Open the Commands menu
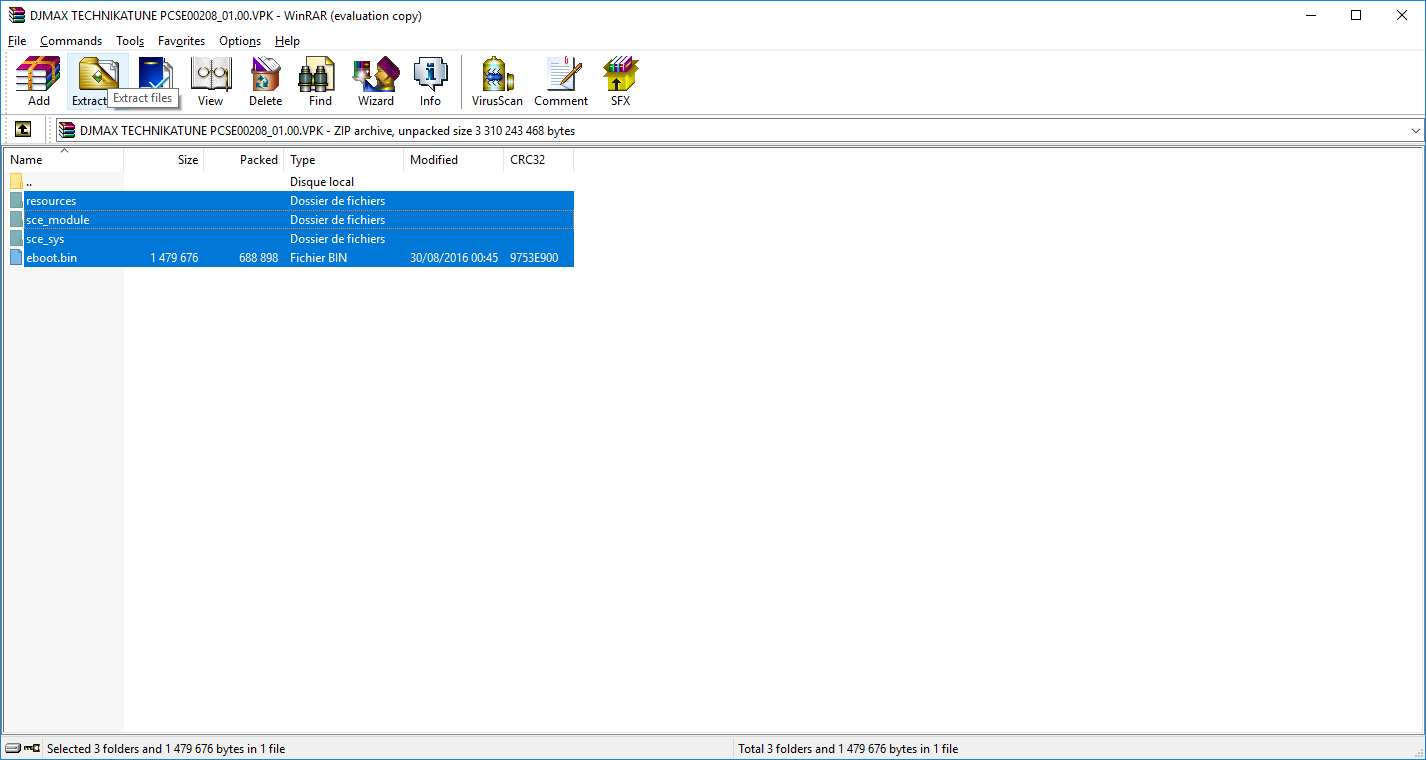Image resolution: width=1426 pixels, height=760 pixels. point(71,41)
